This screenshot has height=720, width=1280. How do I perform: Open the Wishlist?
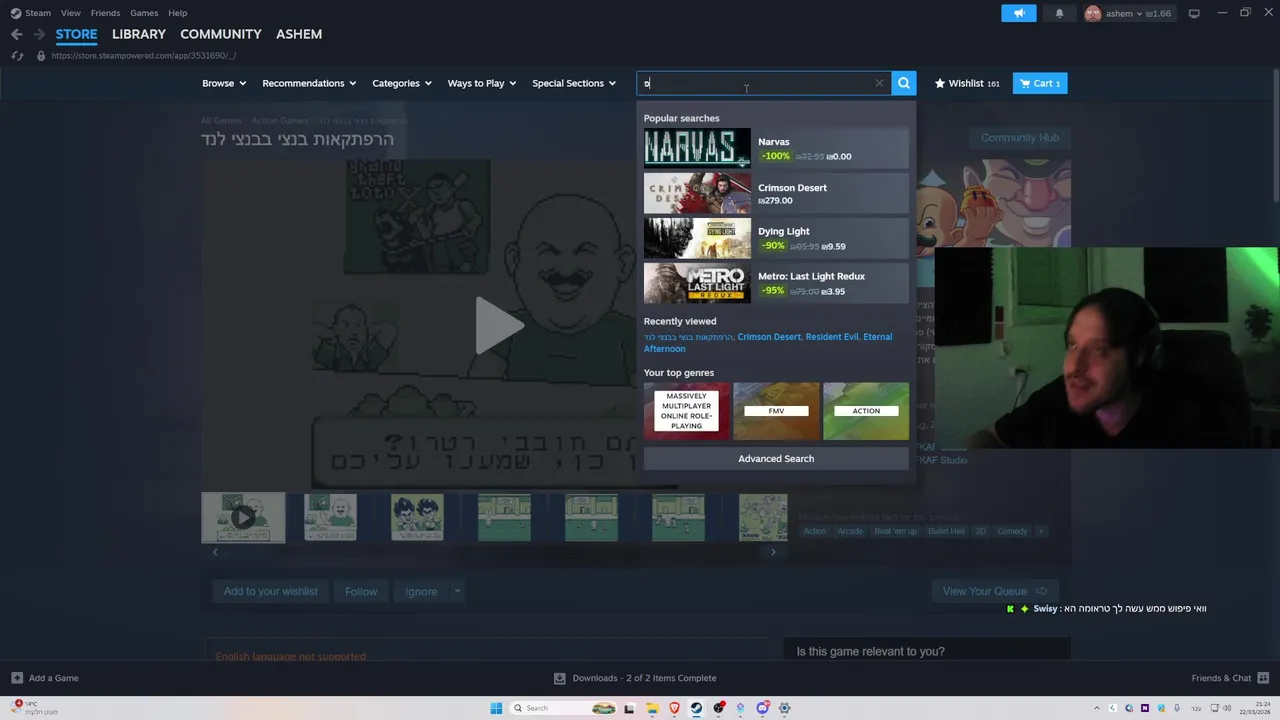[x=967, y=83]
